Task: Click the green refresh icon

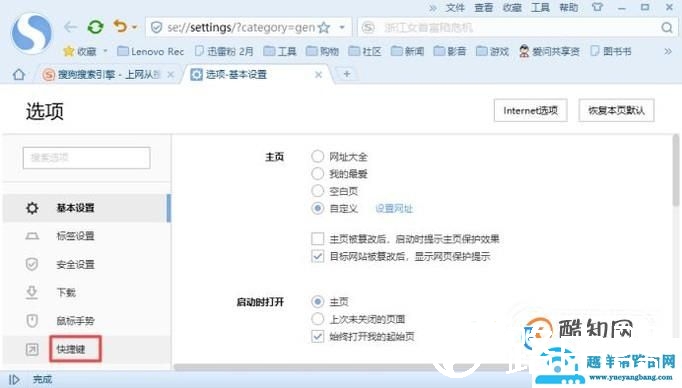Action: [x=95, y=27]
